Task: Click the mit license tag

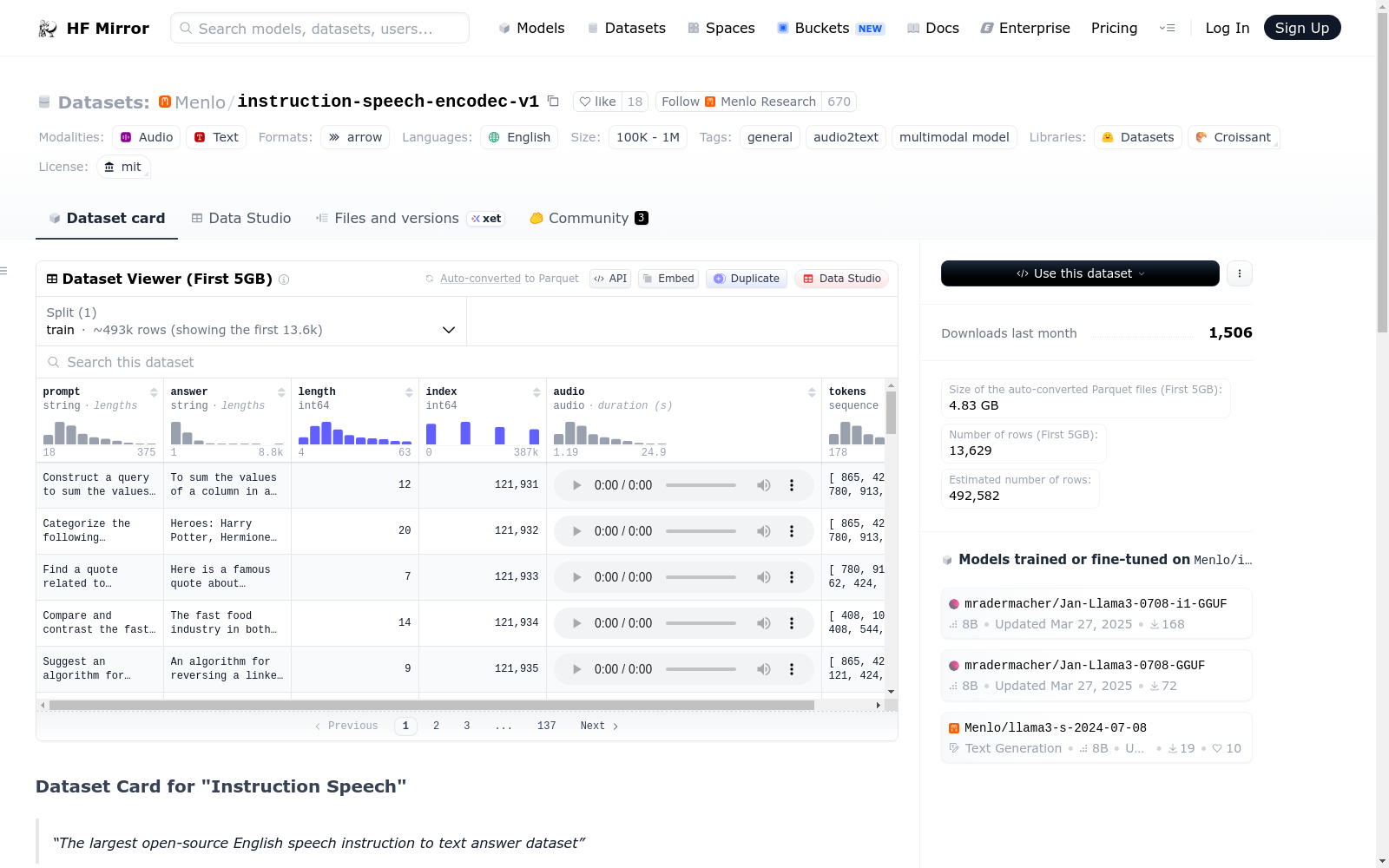Action: (122, 167)
